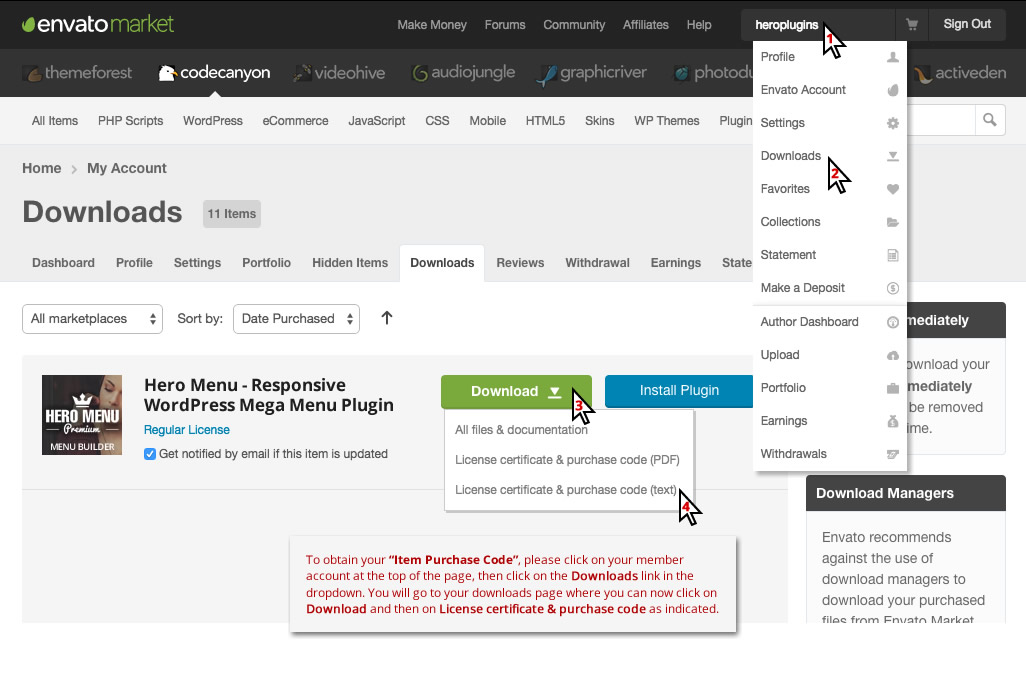
Task: Switch to the Reviews tab
Action: [x=520, y=263]
